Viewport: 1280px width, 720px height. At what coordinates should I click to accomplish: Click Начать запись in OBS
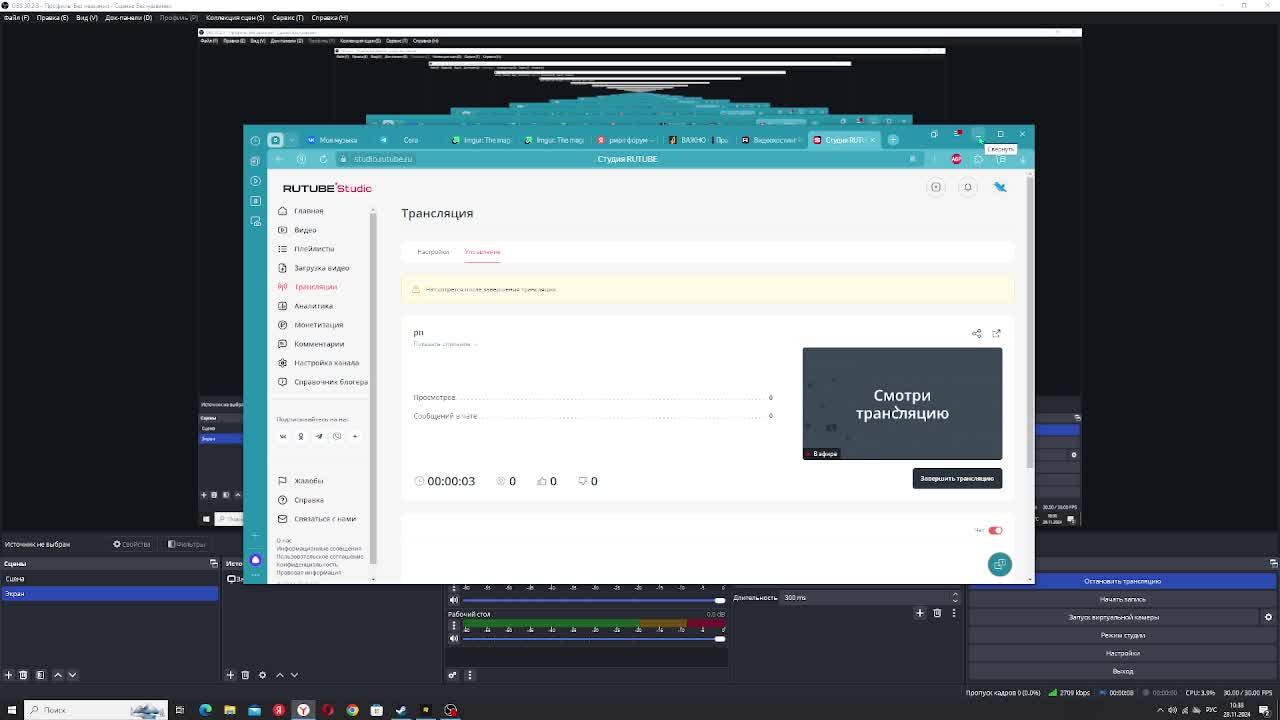tap(1122, 599)
